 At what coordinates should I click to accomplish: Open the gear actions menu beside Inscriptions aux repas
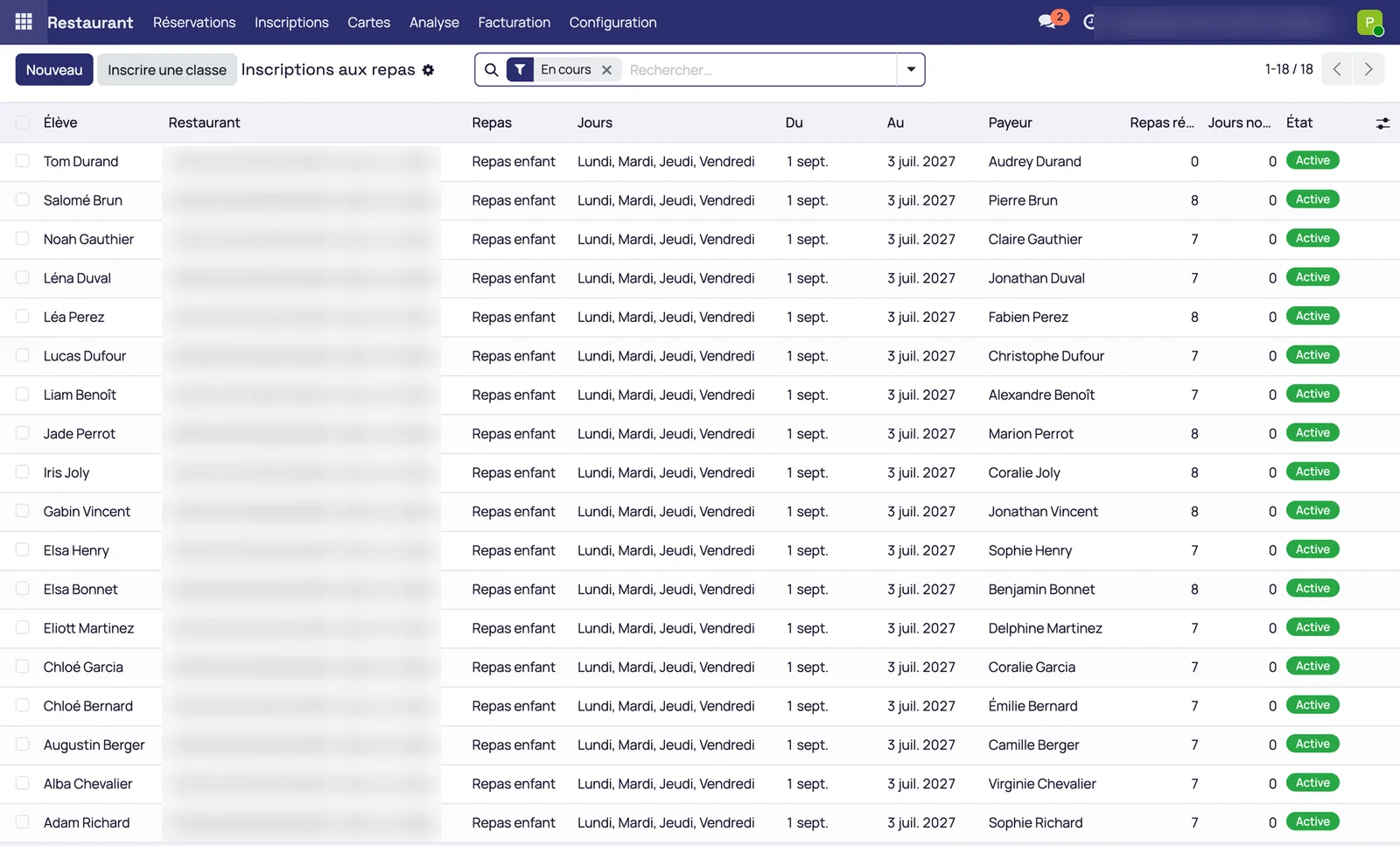[428, 70]
